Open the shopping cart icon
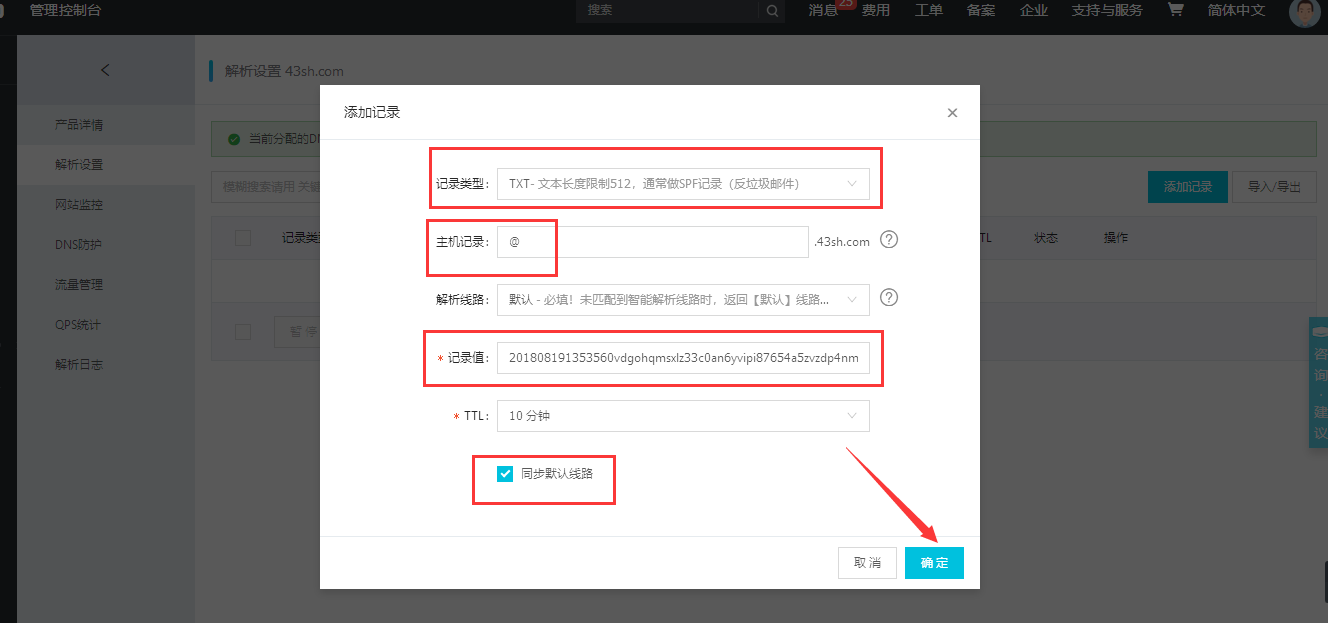This screenshot has width=1328, height=623. [x=1175, y=10]
